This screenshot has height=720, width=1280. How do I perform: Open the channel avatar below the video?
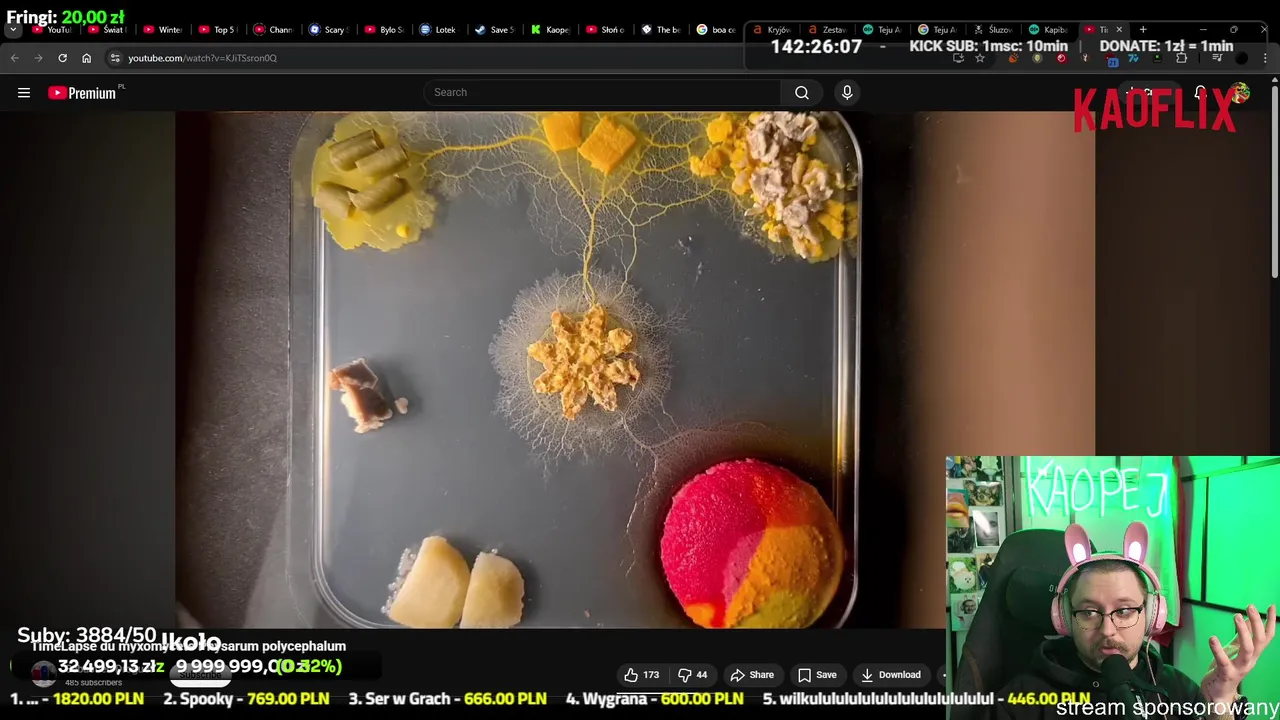(43, 673)
